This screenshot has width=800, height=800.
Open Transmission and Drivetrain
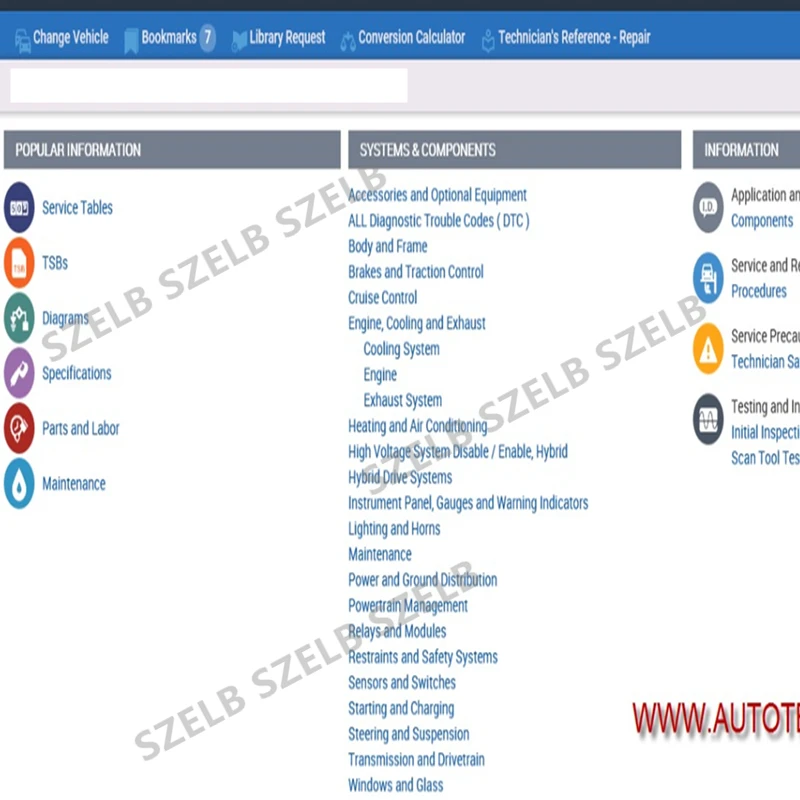pos(416,760)
